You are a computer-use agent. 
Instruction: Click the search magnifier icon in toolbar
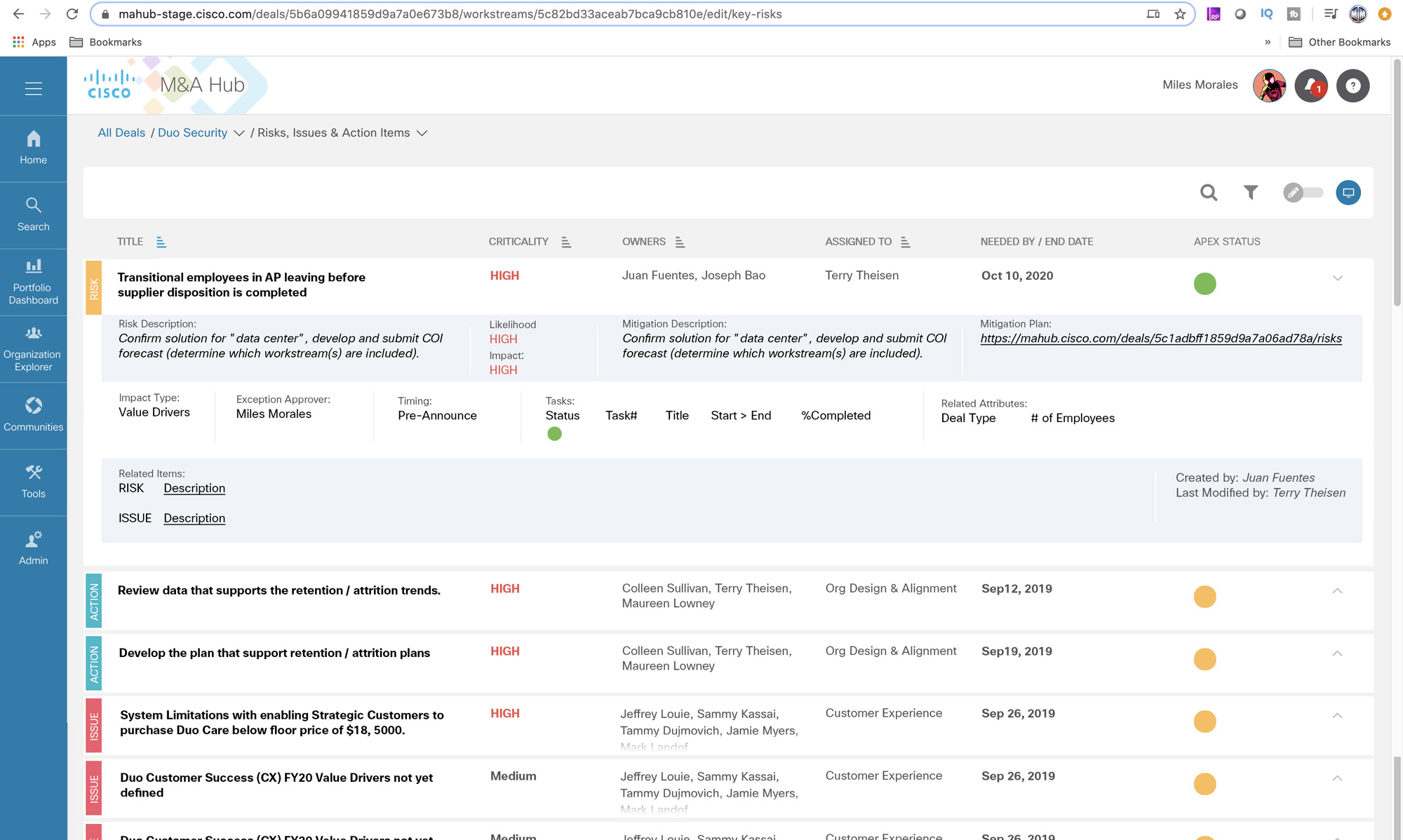[1208, 193]
